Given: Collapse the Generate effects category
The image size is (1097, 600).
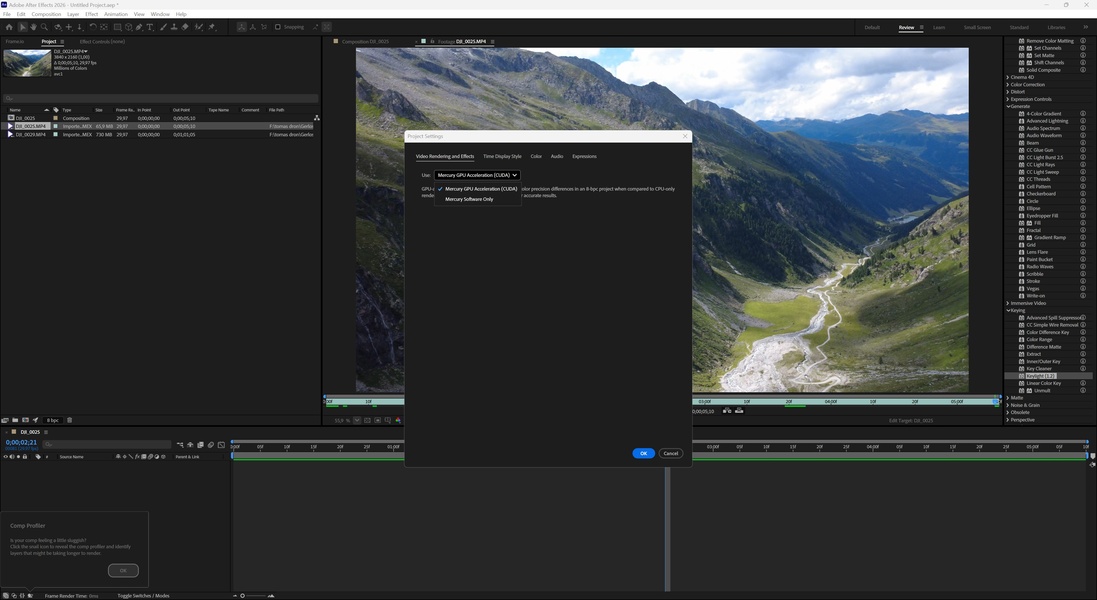Looking at the screenshot, I should click(x=1008, y=106).
